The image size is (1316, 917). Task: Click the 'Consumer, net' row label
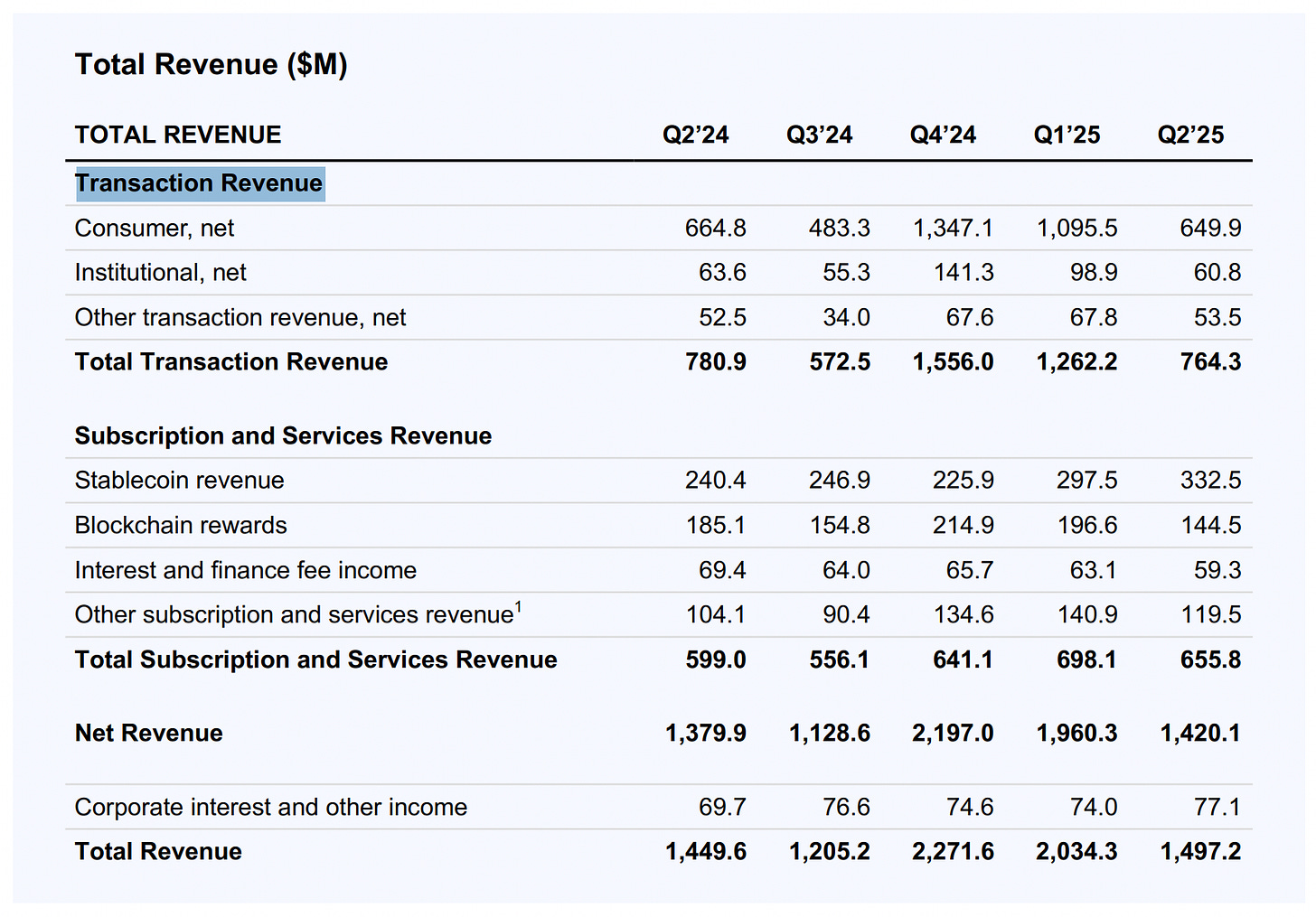[x=155, y=229]
